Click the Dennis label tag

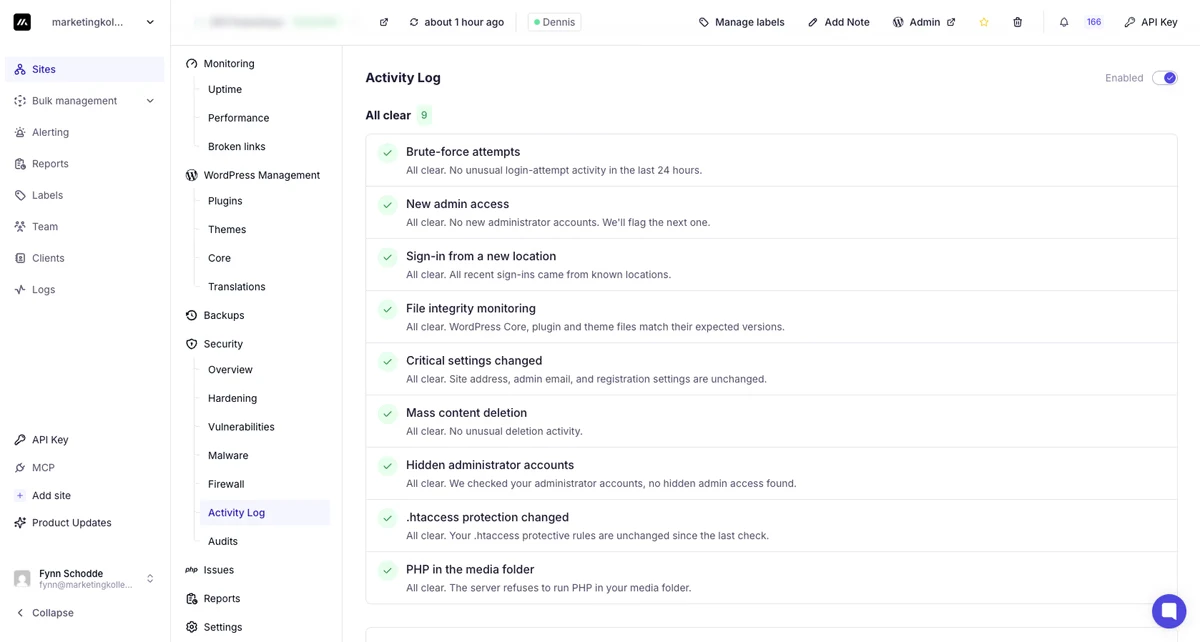(x=554, y=22)
